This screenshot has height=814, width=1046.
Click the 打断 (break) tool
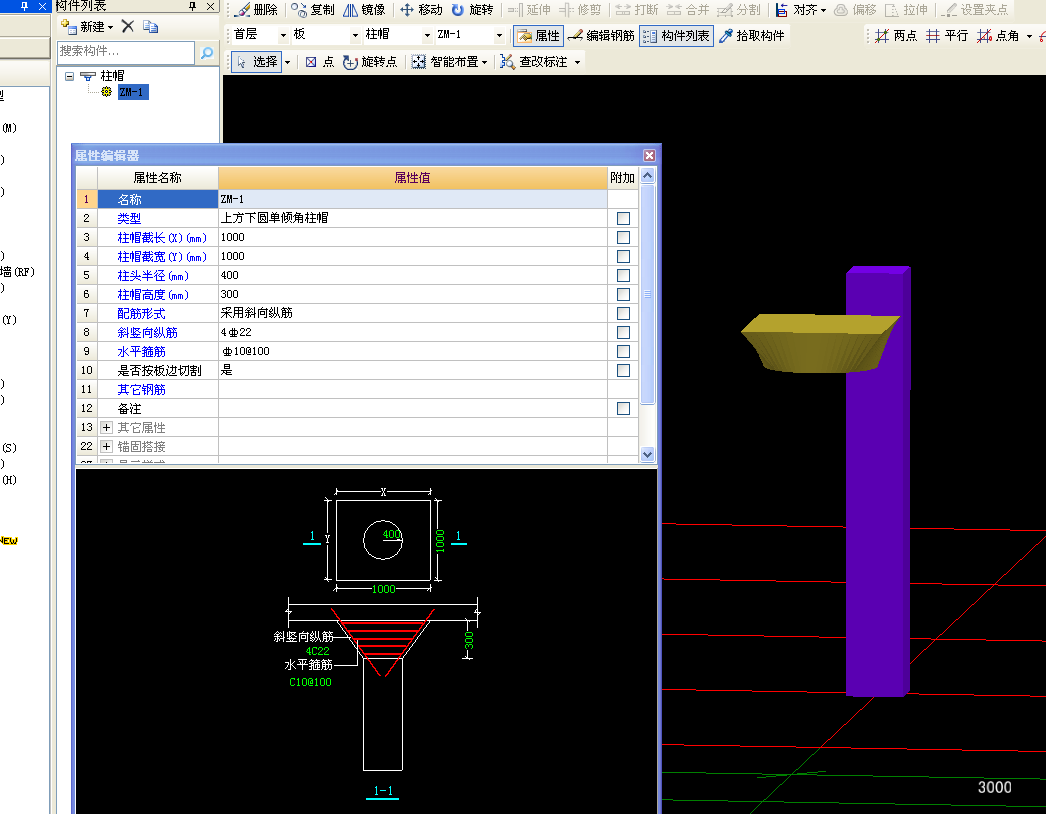click(636, 10)
